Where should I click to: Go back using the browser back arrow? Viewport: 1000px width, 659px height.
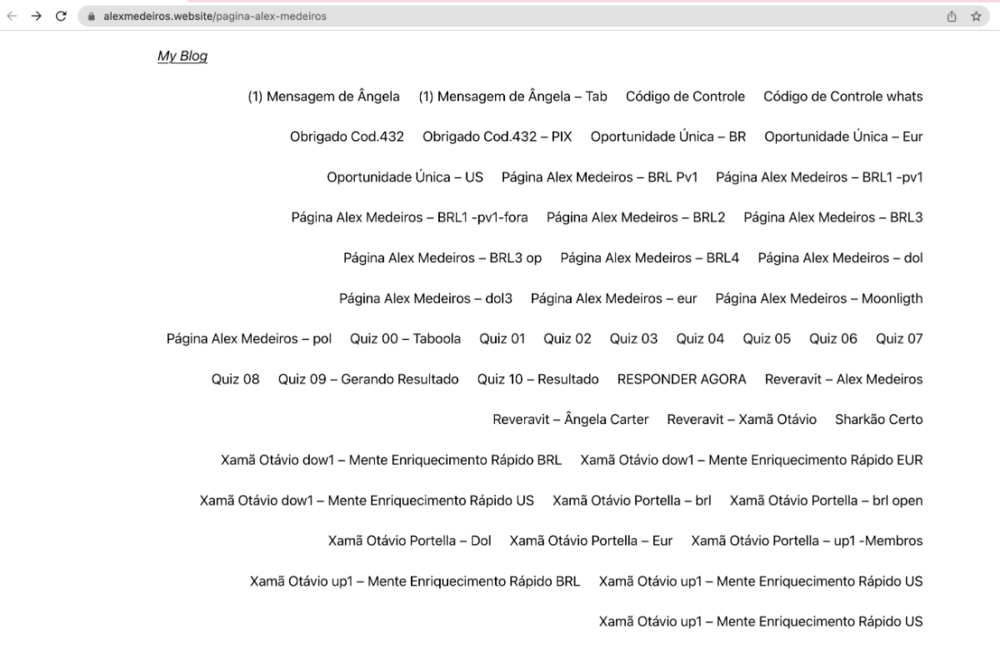click(x=12, y=16)
